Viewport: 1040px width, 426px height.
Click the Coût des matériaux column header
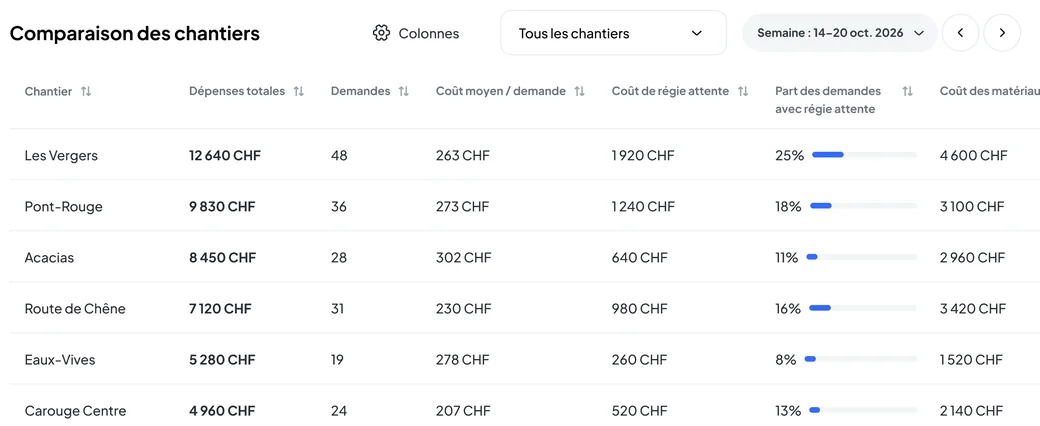(990, 92)
